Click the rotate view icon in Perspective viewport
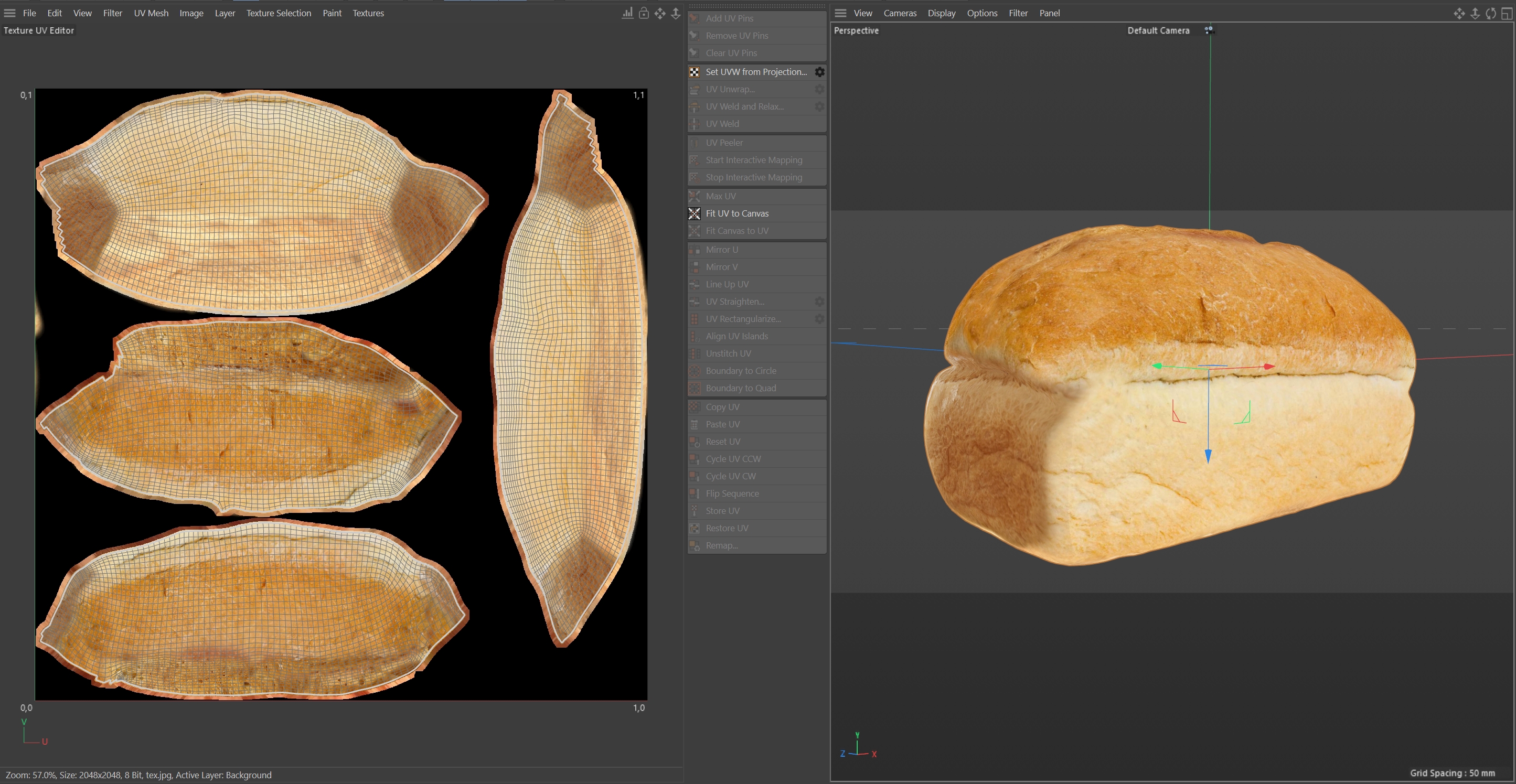 click(x=1491, y=14)
